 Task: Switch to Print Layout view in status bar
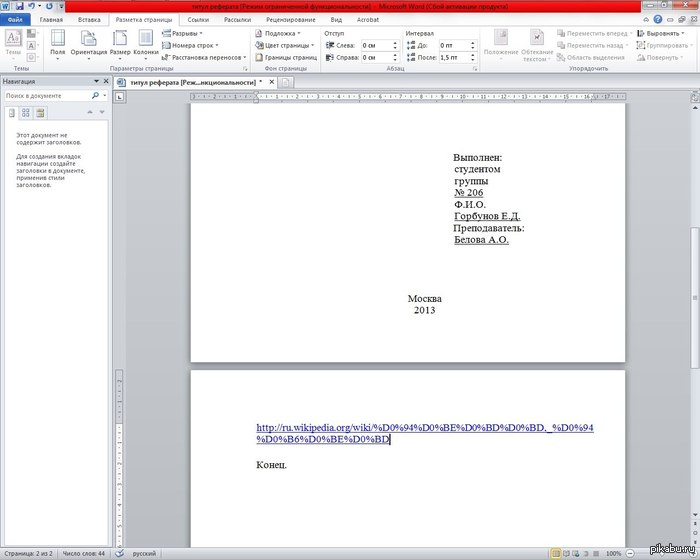click(x=556, y=554)
